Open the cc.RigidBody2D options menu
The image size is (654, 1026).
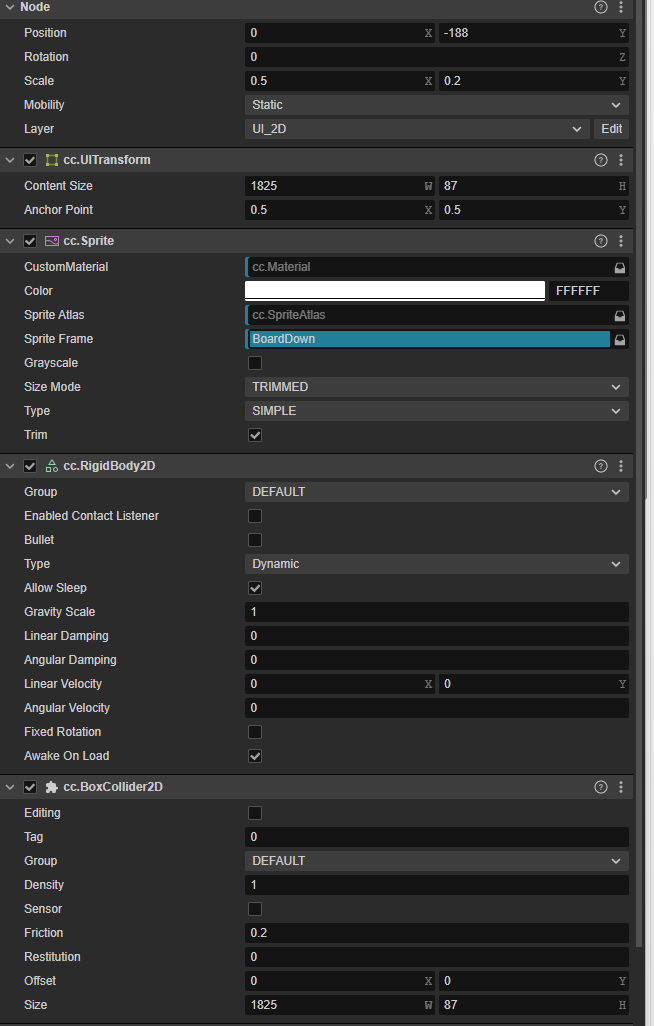pyautogui.click(x=621, y=466)
